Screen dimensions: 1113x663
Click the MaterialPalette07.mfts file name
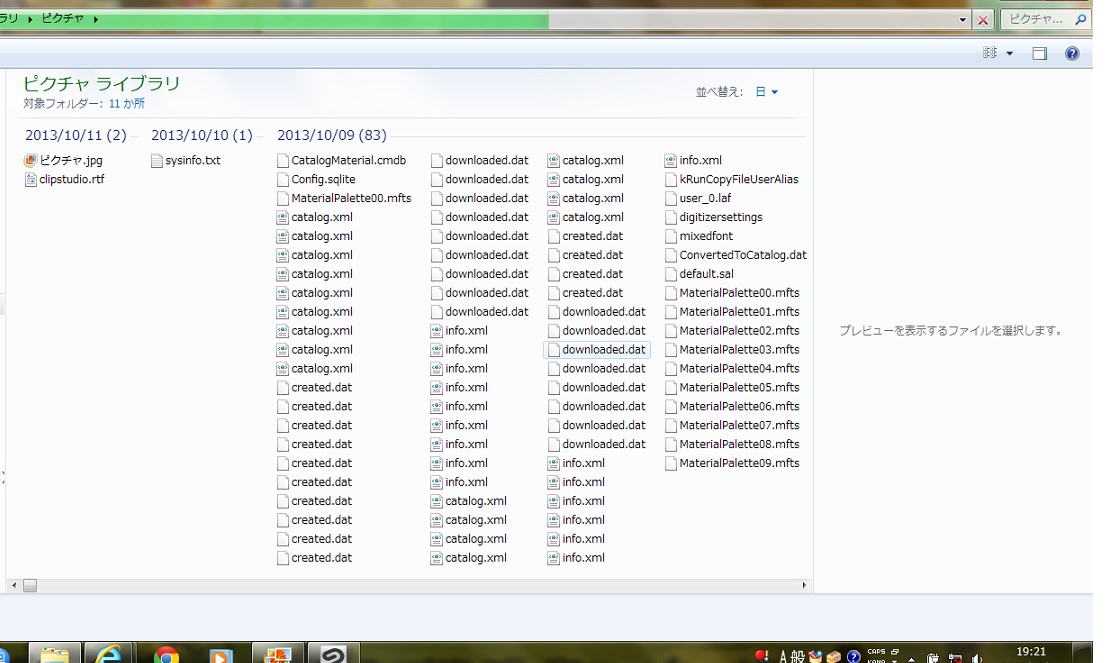(739, 425)
